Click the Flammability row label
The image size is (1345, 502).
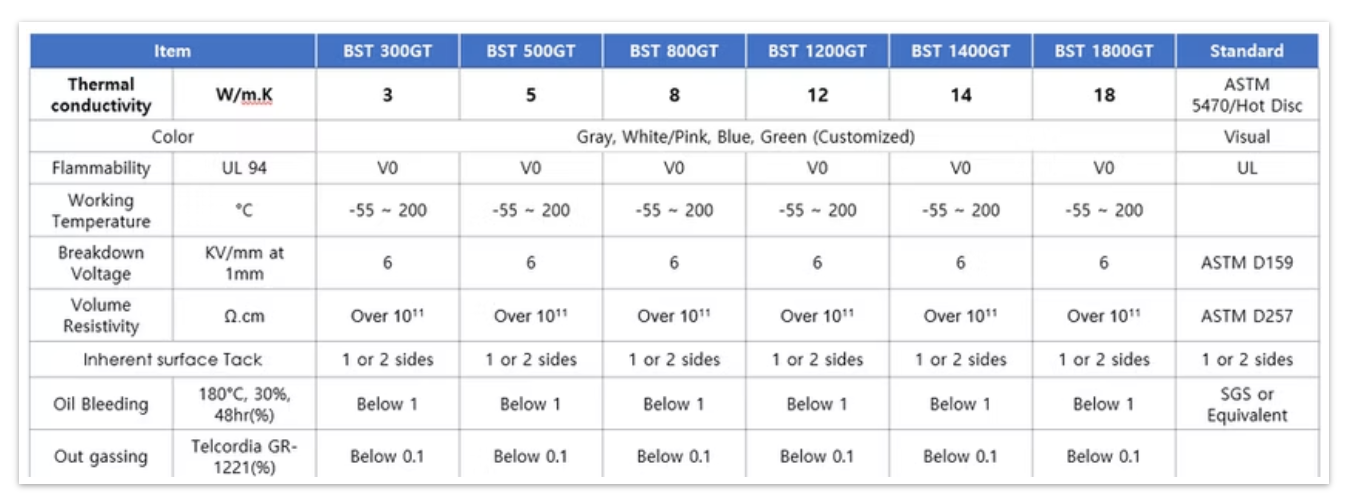[101, 168]
